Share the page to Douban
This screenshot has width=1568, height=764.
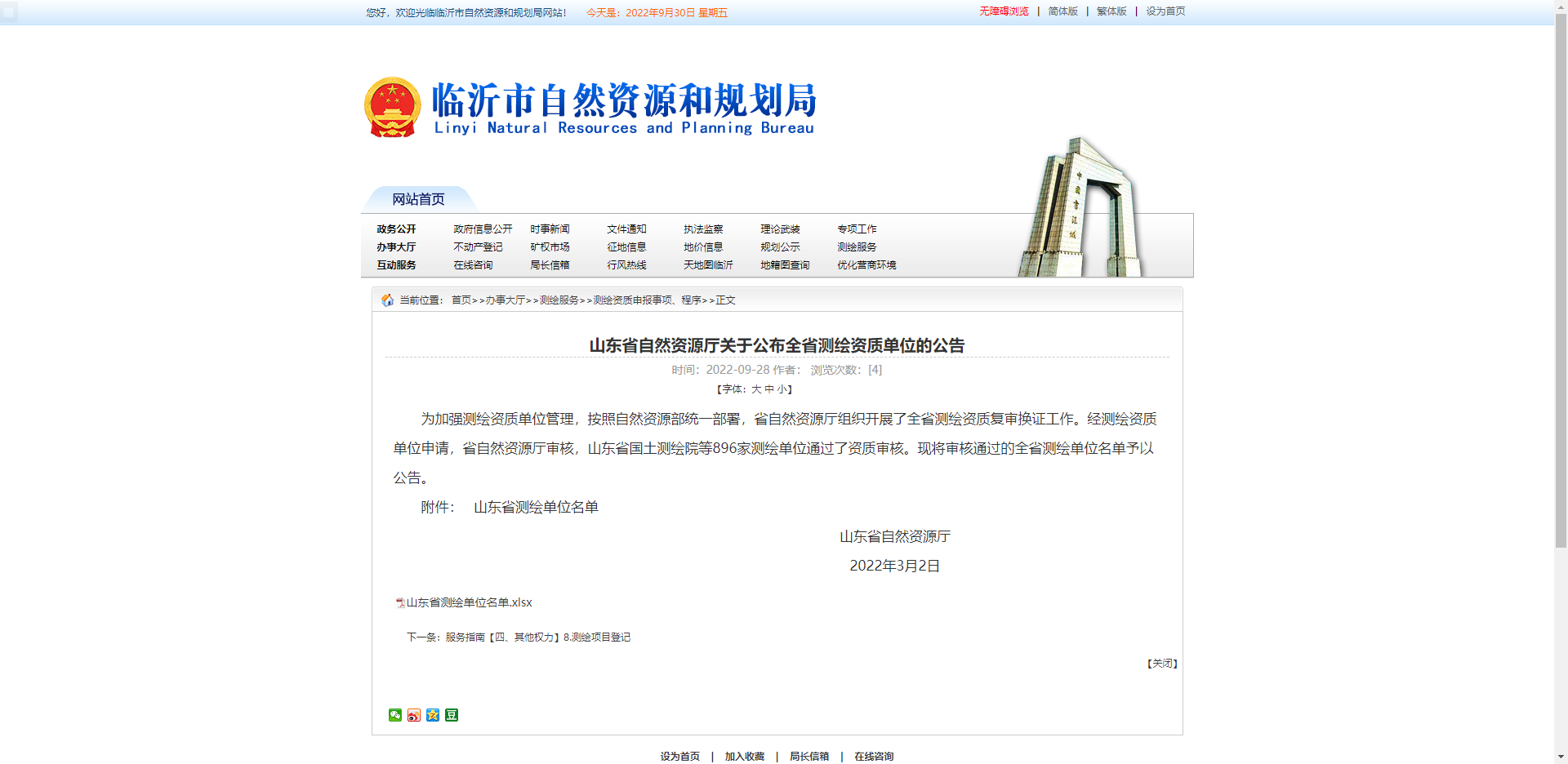450,714
